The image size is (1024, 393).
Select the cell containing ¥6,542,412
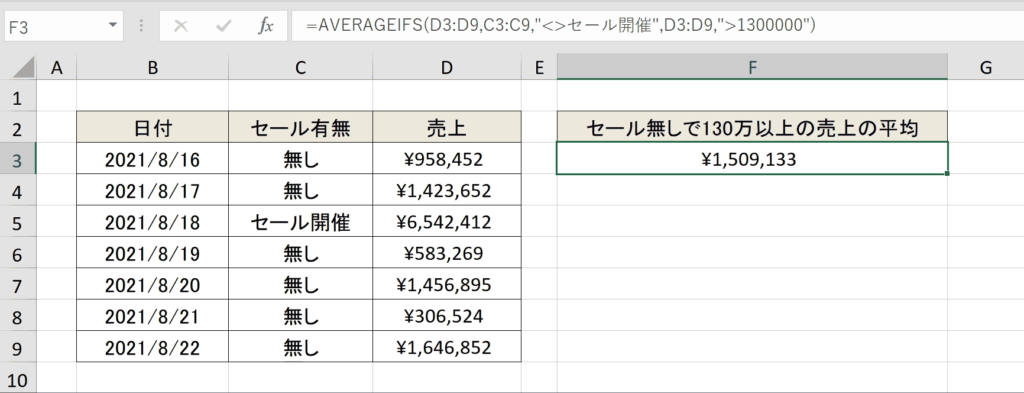pos(447,223)
